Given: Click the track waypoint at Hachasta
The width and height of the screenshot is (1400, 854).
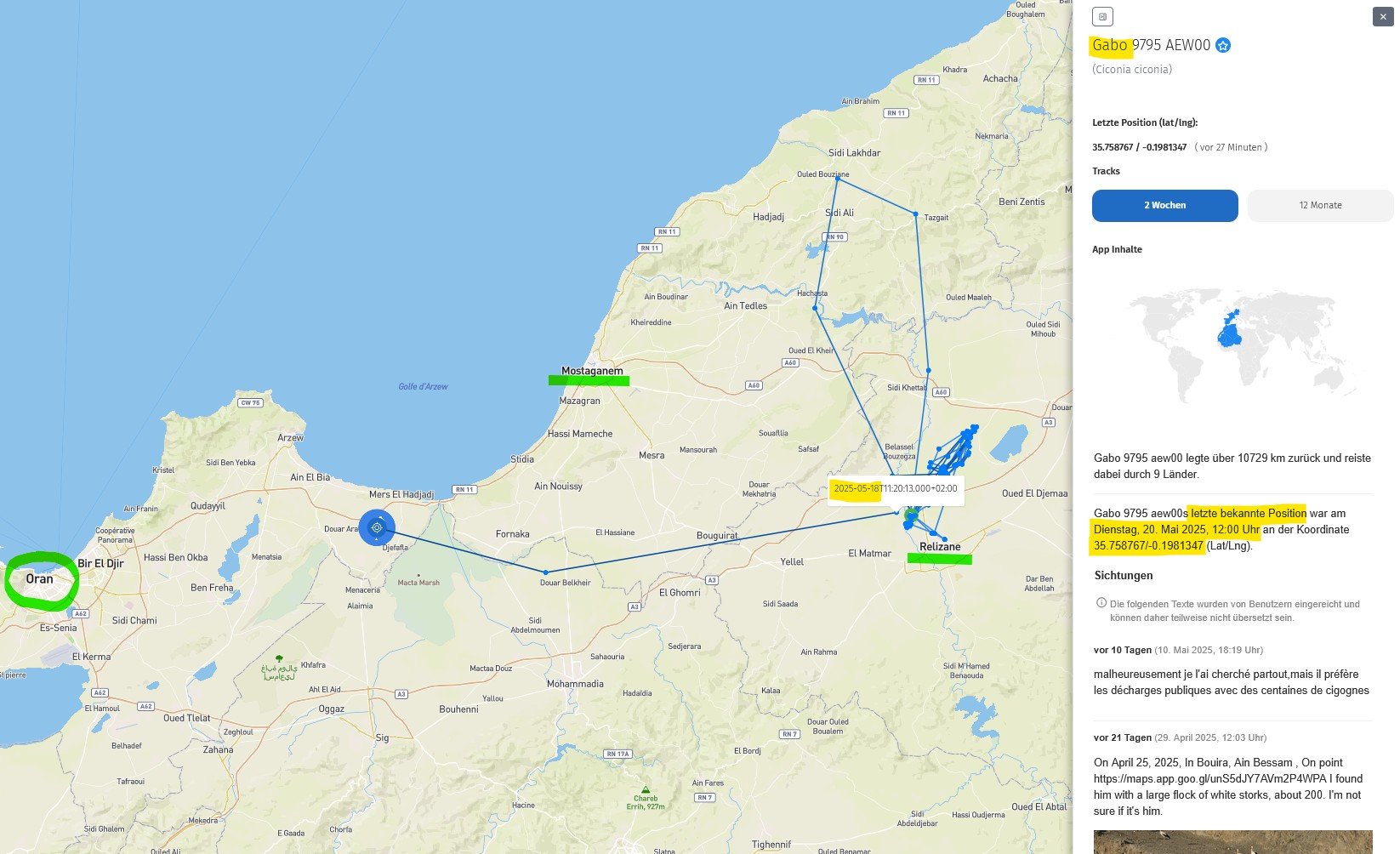Looking at the screenshot, I should (815, 308).
